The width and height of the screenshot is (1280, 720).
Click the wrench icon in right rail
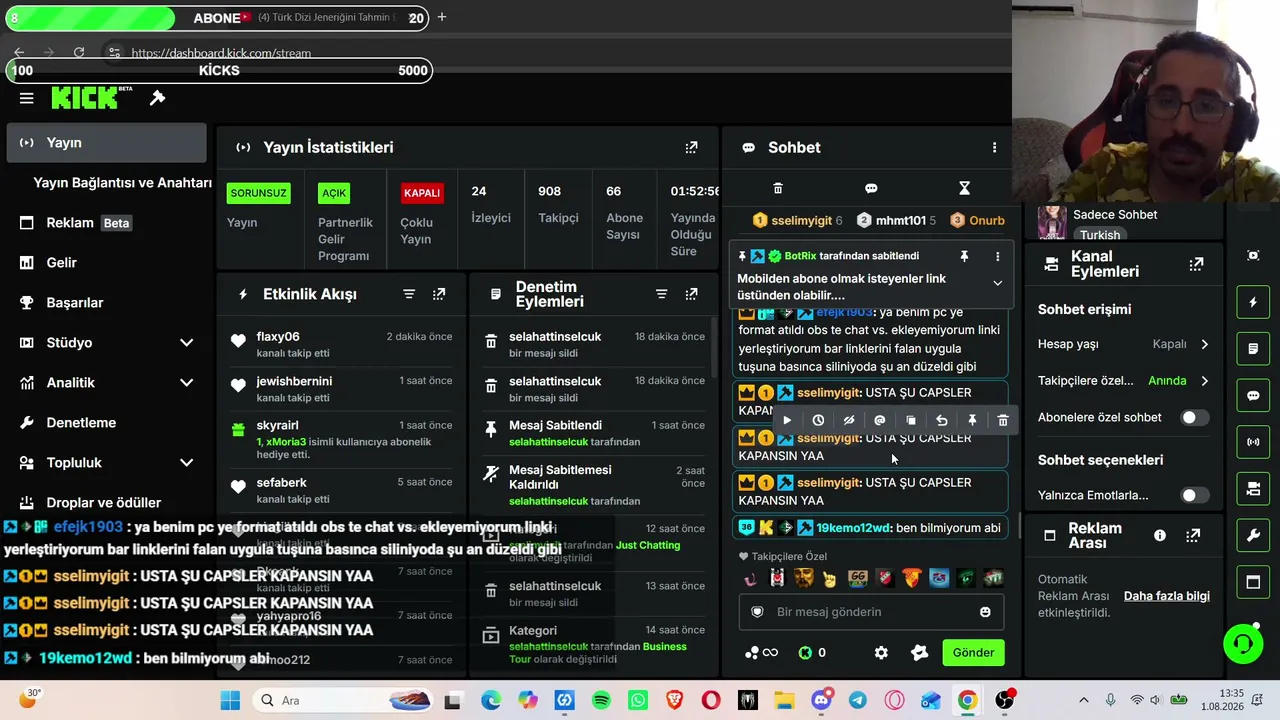click(1253, 535)
